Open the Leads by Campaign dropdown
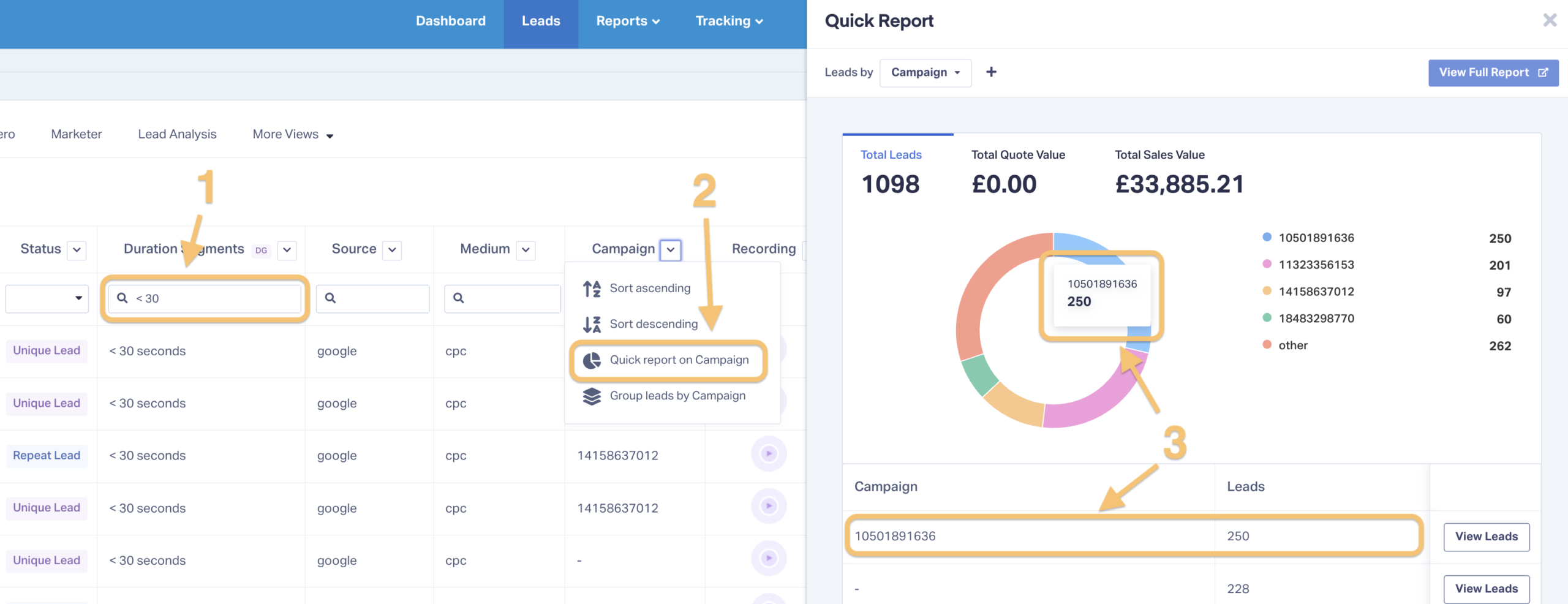This screenshot has width=1568, height=604. click(925, 72)
